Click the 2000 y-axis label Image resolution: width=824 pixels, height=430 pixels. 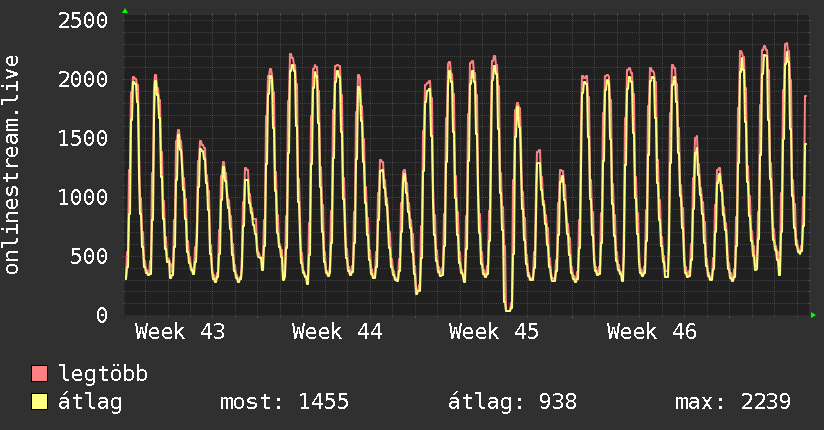(83, 79)
